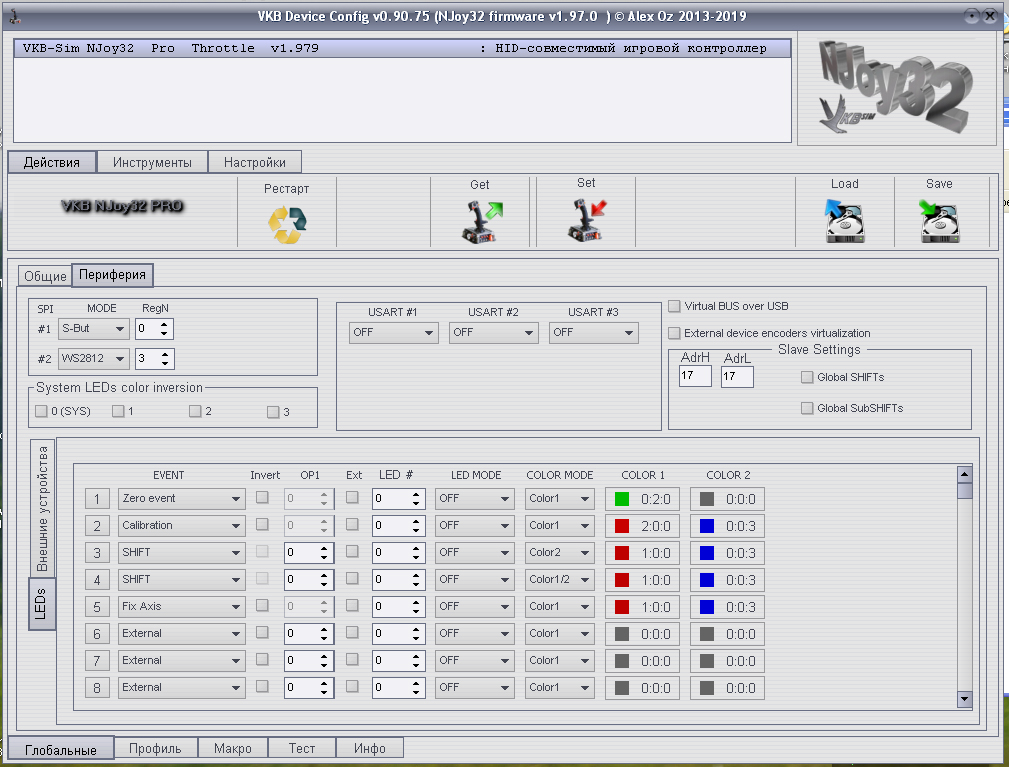Click the AdrL input field
Screen dimensions: 1009x767
(737, 376)
